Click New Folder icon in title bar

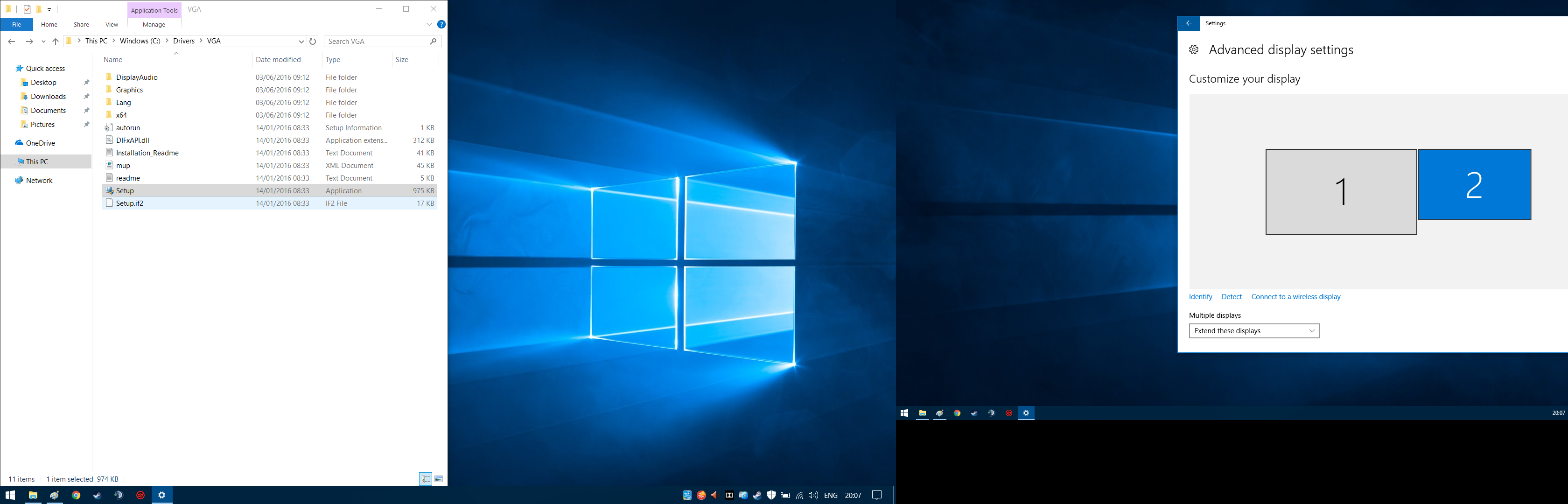tap(38, 9)
